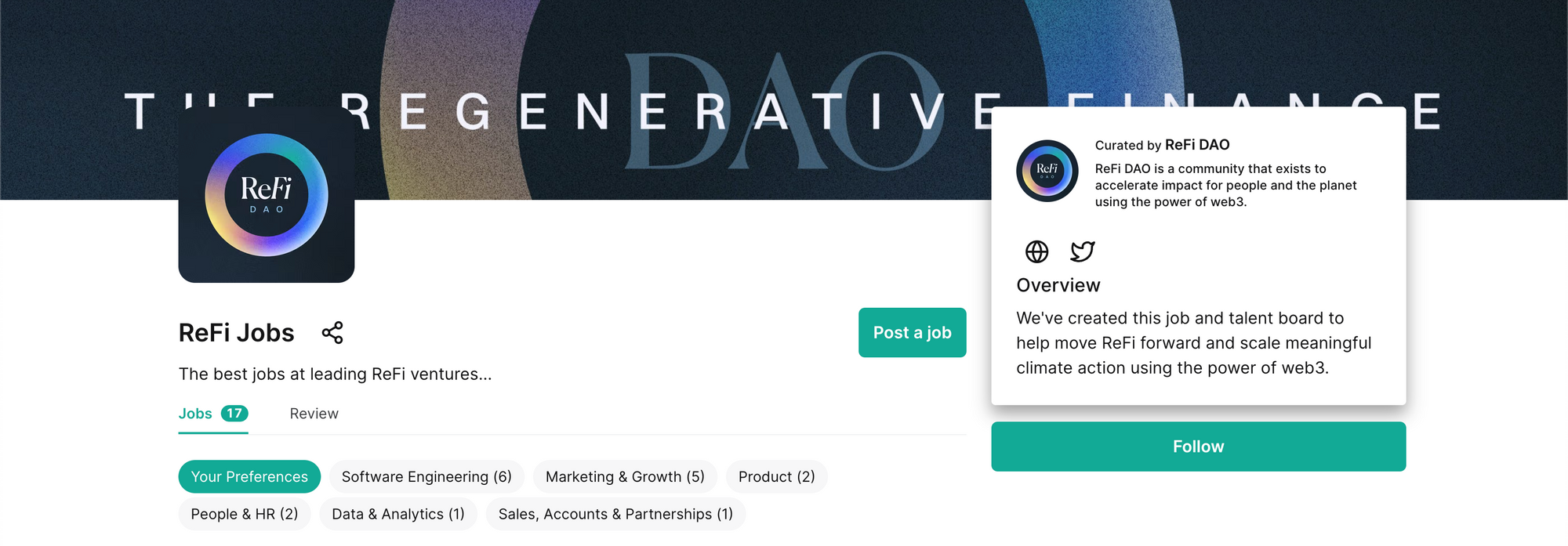Click the small ReFi DAO avatar
The height and width of the screenshot is (546, 1568).
pos(1047,171)
